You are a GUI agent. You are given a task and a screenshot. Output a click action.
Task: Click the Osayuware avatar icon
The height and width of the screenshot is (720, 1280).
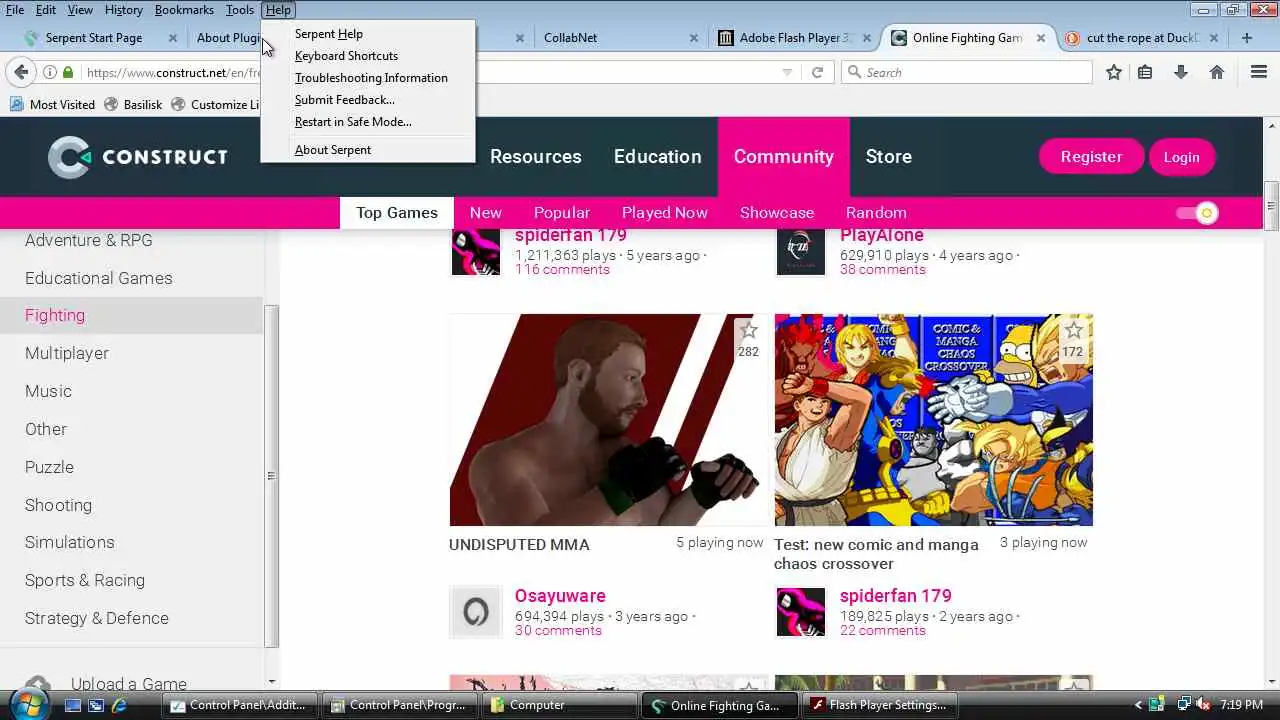[x=476, y=612]
